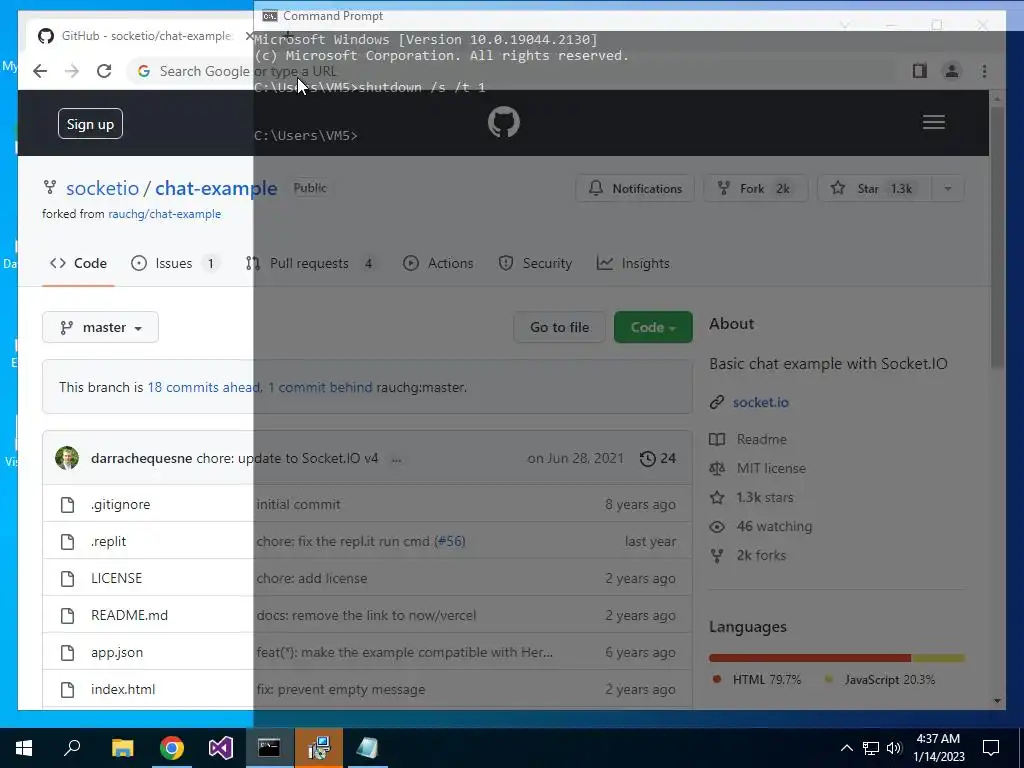The height and width of the screenshot is (768, 1024).
Task: Open File Explorer from taskbar
Action: coord(122,748)
